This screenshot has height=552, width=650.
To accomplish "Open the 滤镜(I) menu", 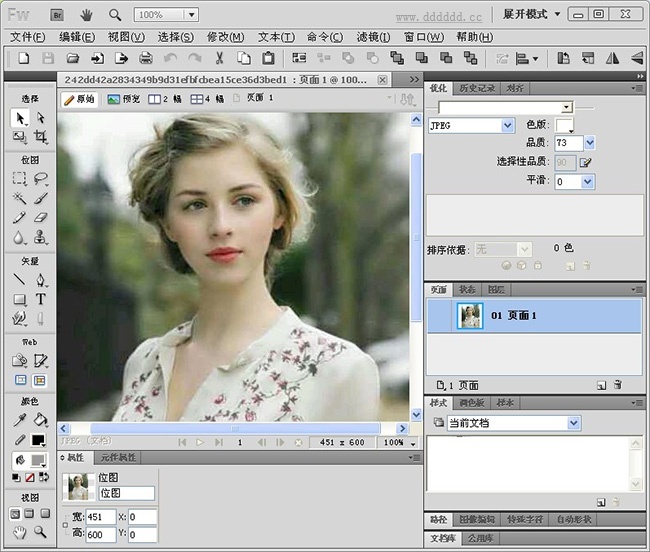I will click(373, 37).
